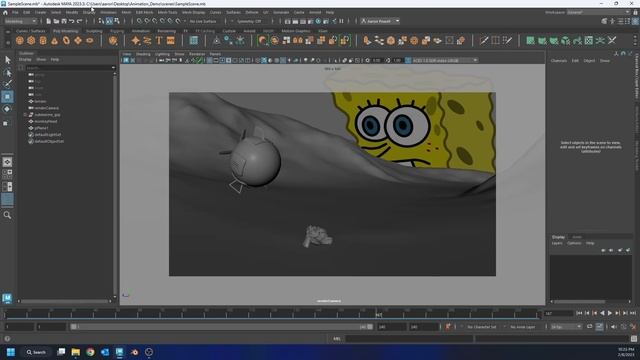Click the Multi-Cut knife shelf icon

[x=484, y=40]
